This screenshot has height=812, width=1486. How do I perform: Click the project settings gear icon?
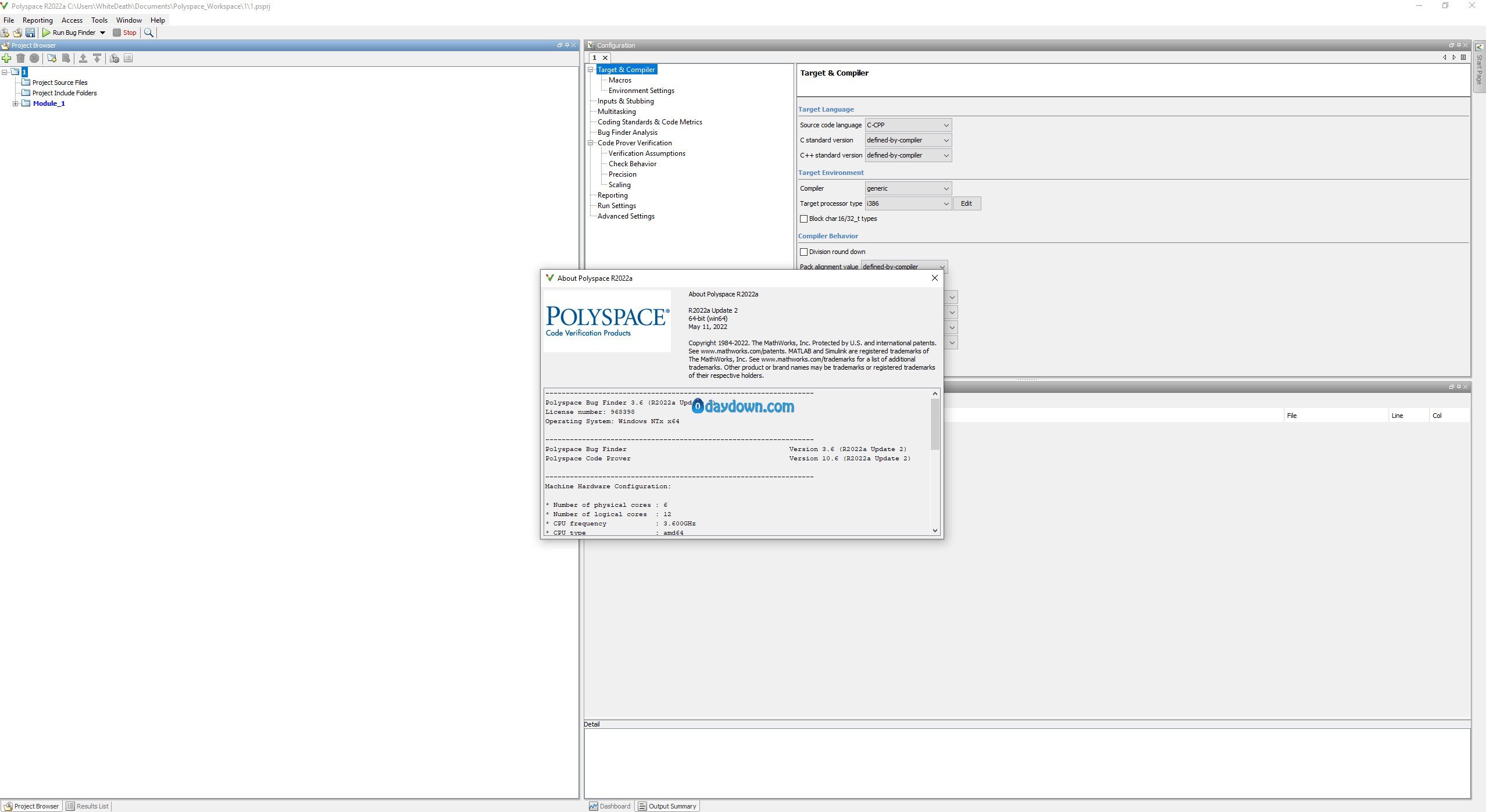[115, 58]
